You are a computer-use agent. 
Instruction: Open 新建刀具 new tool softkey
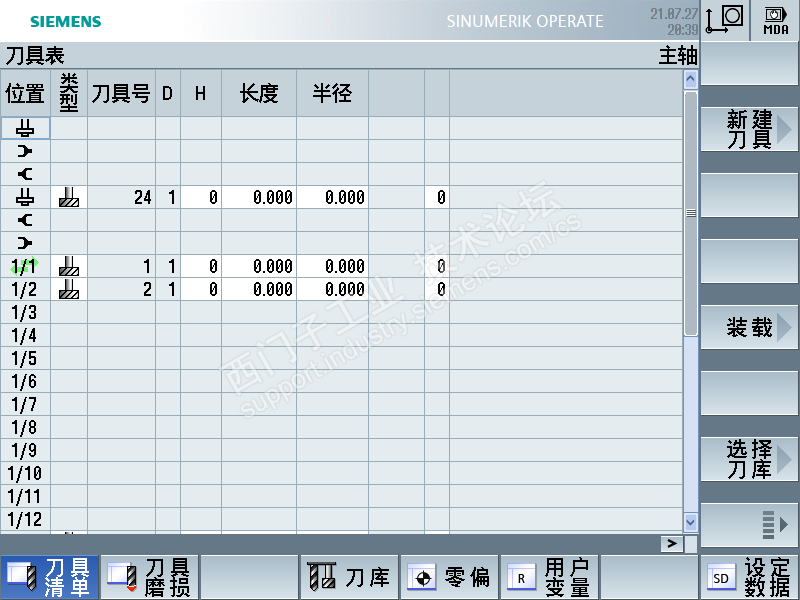tap(749, 129)
